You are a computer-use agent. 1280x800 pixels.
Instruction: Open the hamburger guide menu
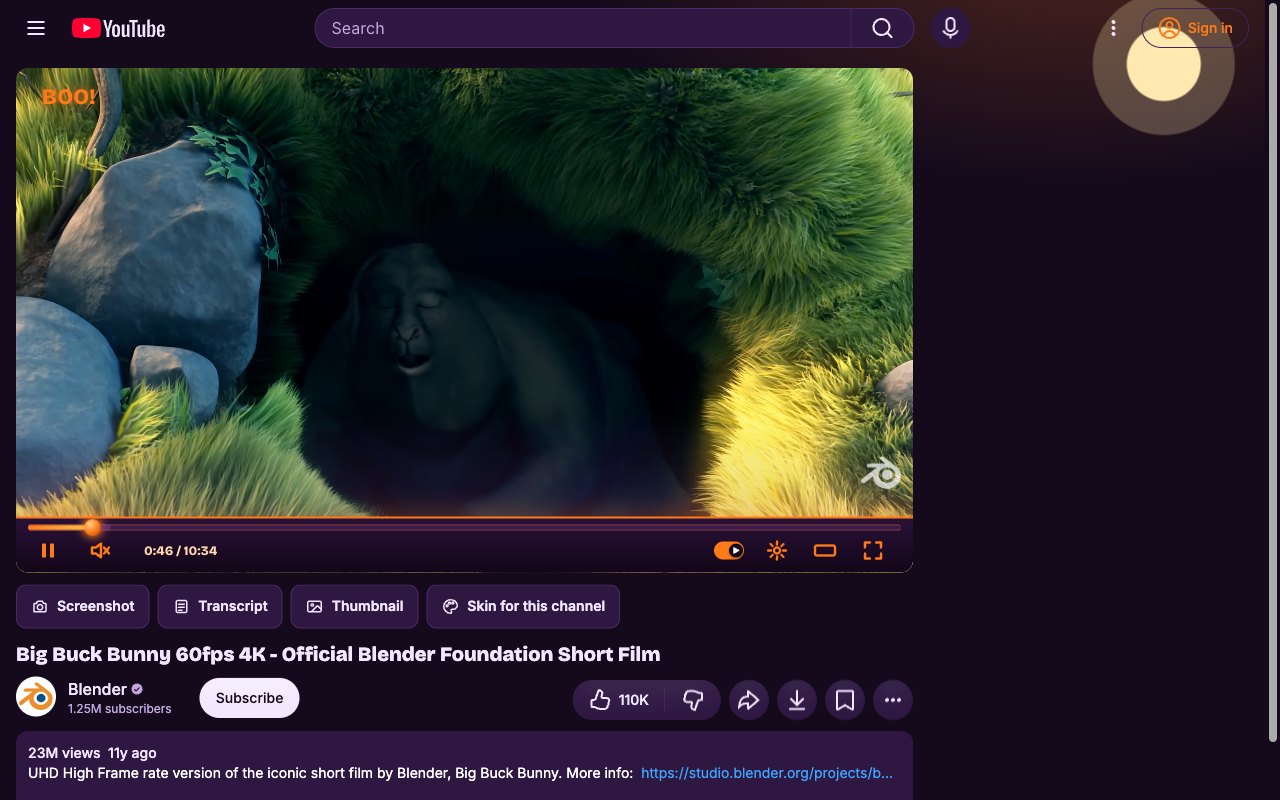click(36, 28)
